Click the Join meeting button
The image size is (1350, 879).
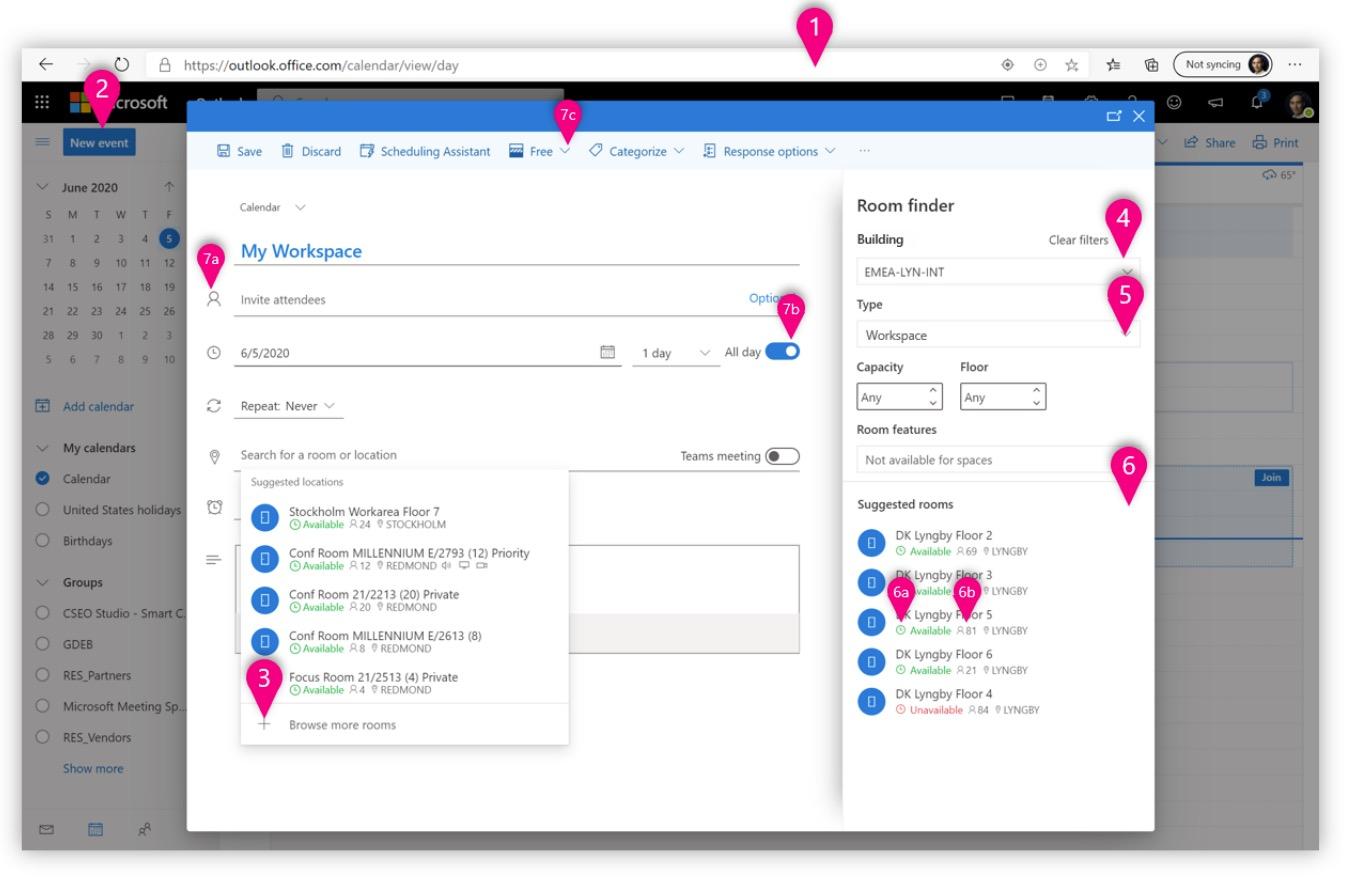pyautogui.click(x=1271, y=477)
